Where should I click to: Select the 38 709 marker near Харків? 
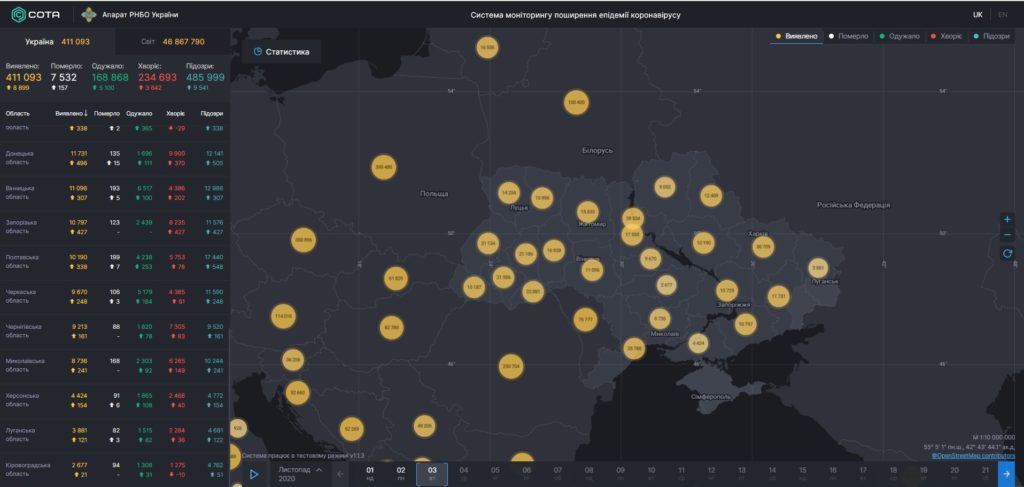tap(763, 247)
